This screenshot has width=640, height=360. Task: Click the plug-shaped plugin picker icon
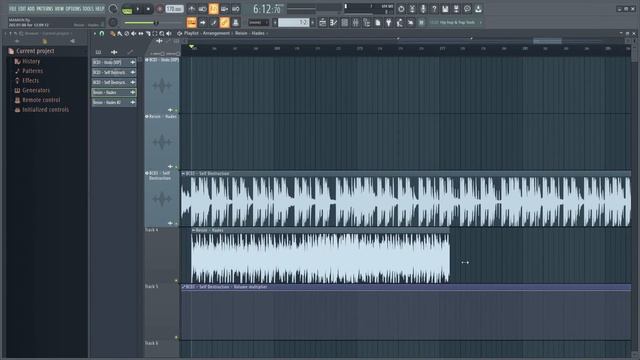[389, 22]
